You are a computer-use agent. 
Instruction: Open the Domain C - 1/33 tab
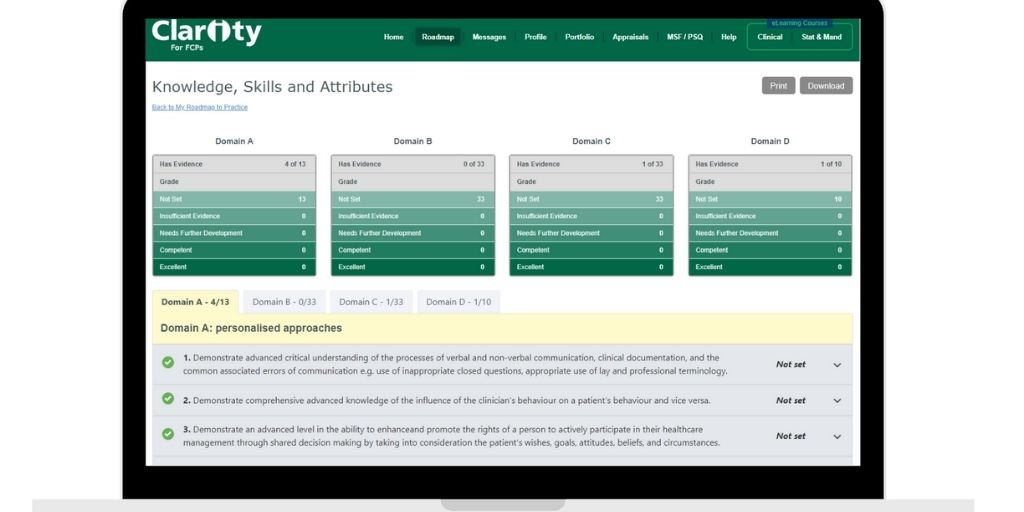[370, 302]
